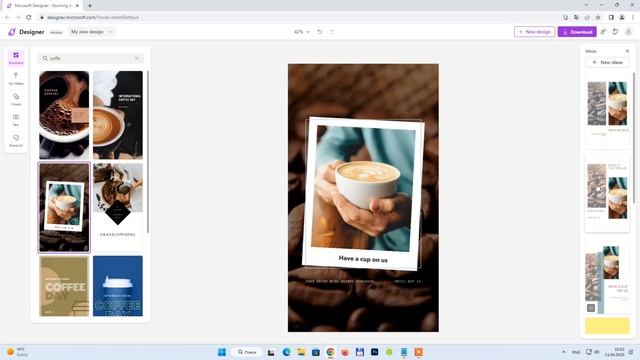Screen dimensions: 640x360
Task: Go back in browser history
Action: pos(7,17)
